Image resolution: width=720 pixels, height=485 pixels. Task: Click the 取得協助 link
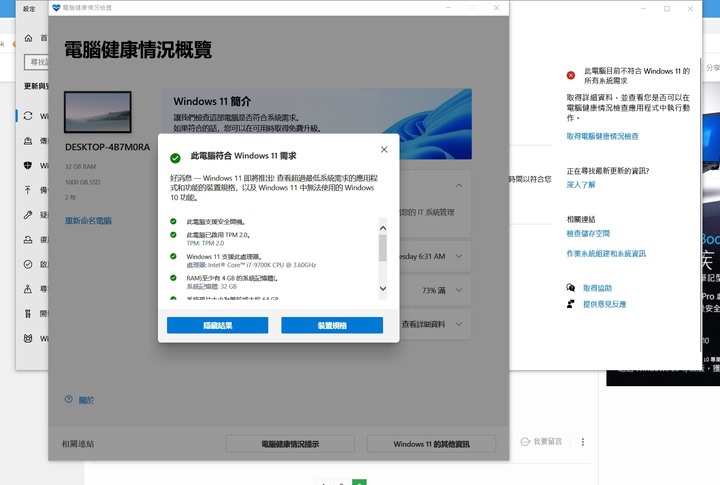tap(597, 288)
